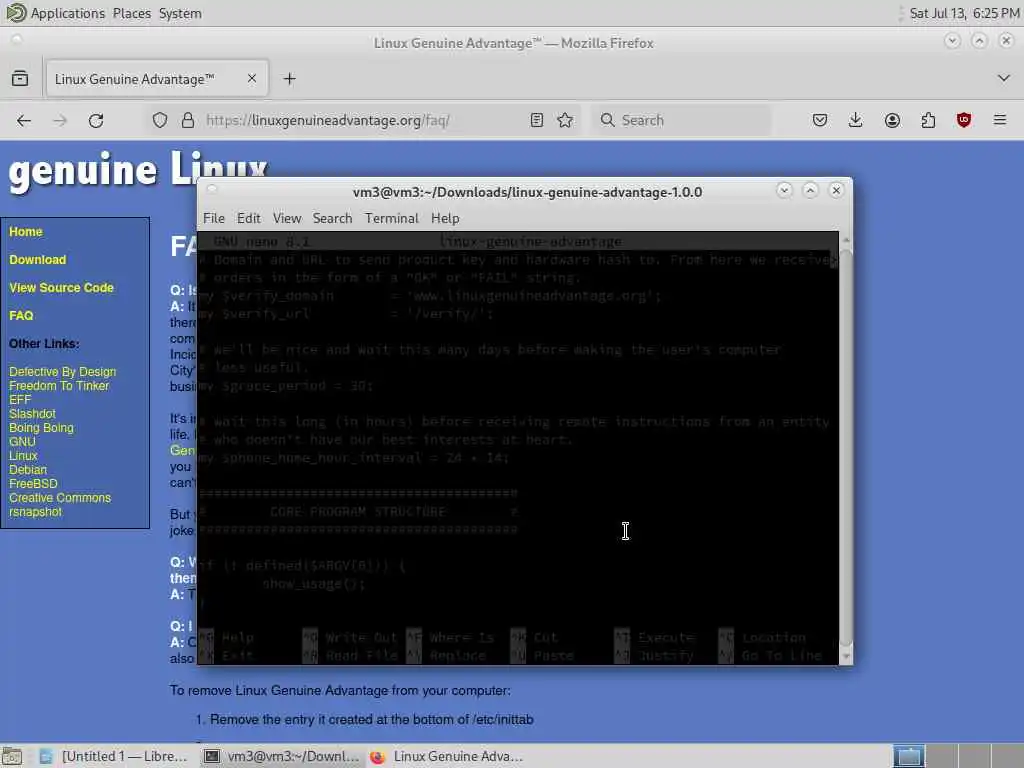The height and width of the screenshot is (768, 1024).
Task: Click the Firefox forward arrow
Action: (x=59, y=120)
